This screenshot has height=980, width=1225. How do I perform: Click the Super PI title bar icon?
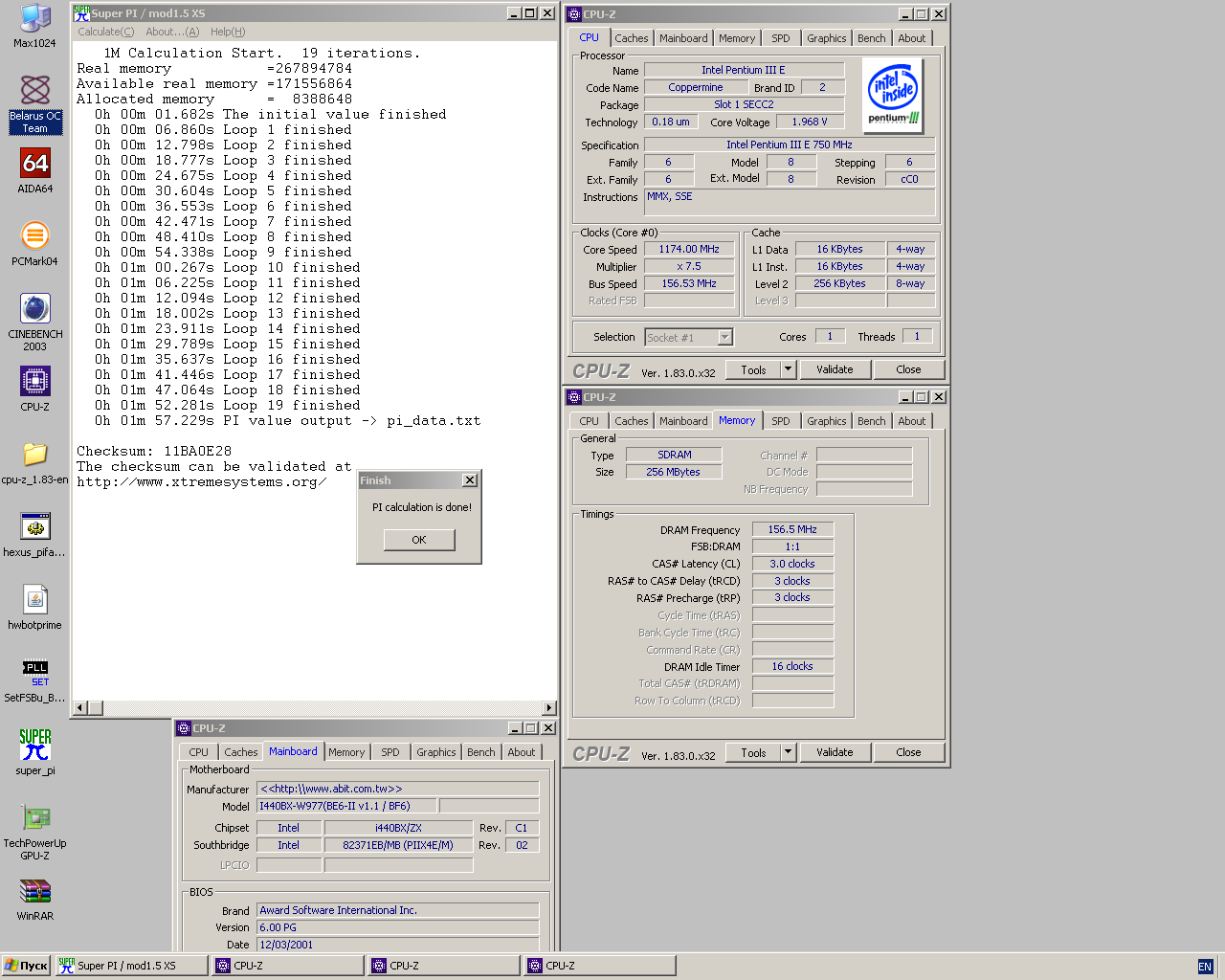[x=81, y=12]
